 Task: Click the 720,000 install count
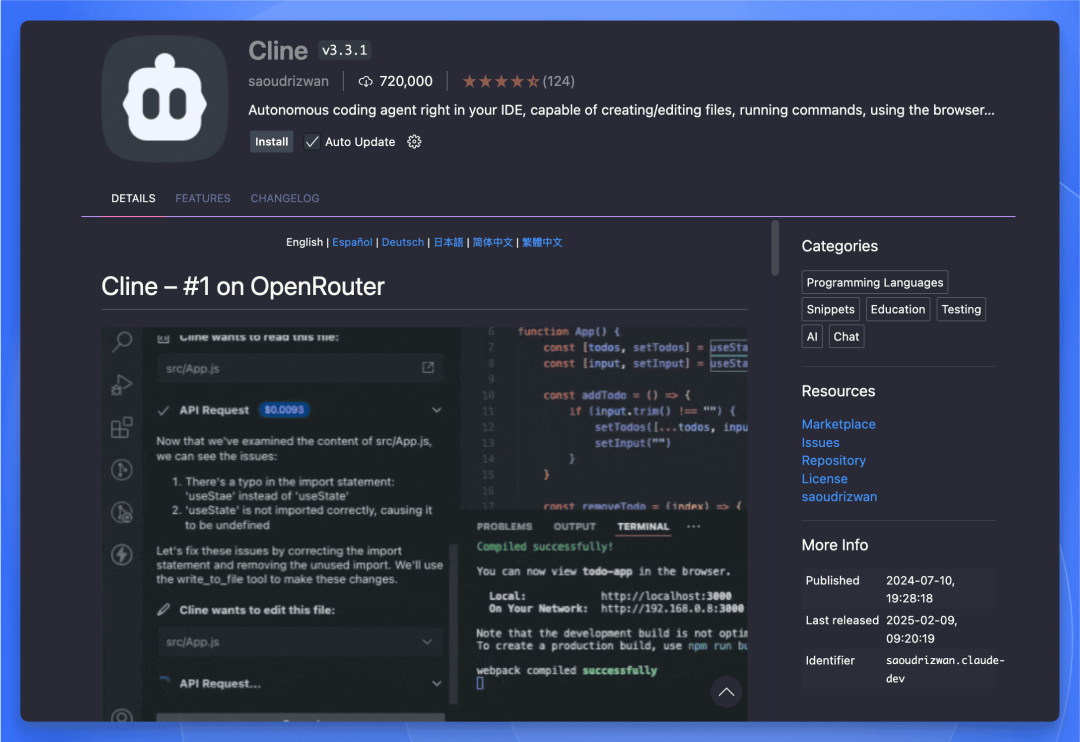coord(406,81)
